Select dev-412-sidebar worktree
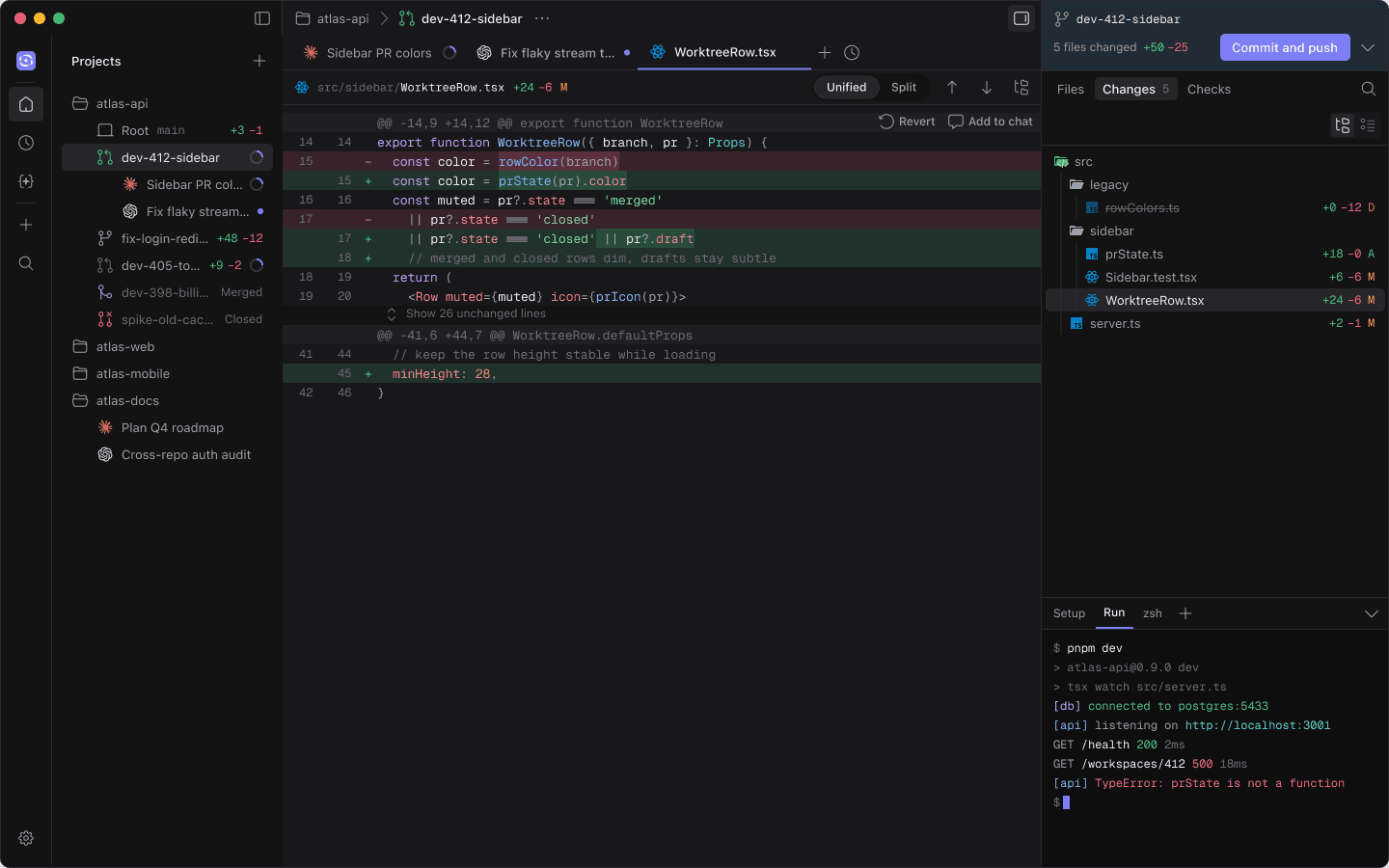Viewport: 1389px width, 868px height. pos(167,157)
